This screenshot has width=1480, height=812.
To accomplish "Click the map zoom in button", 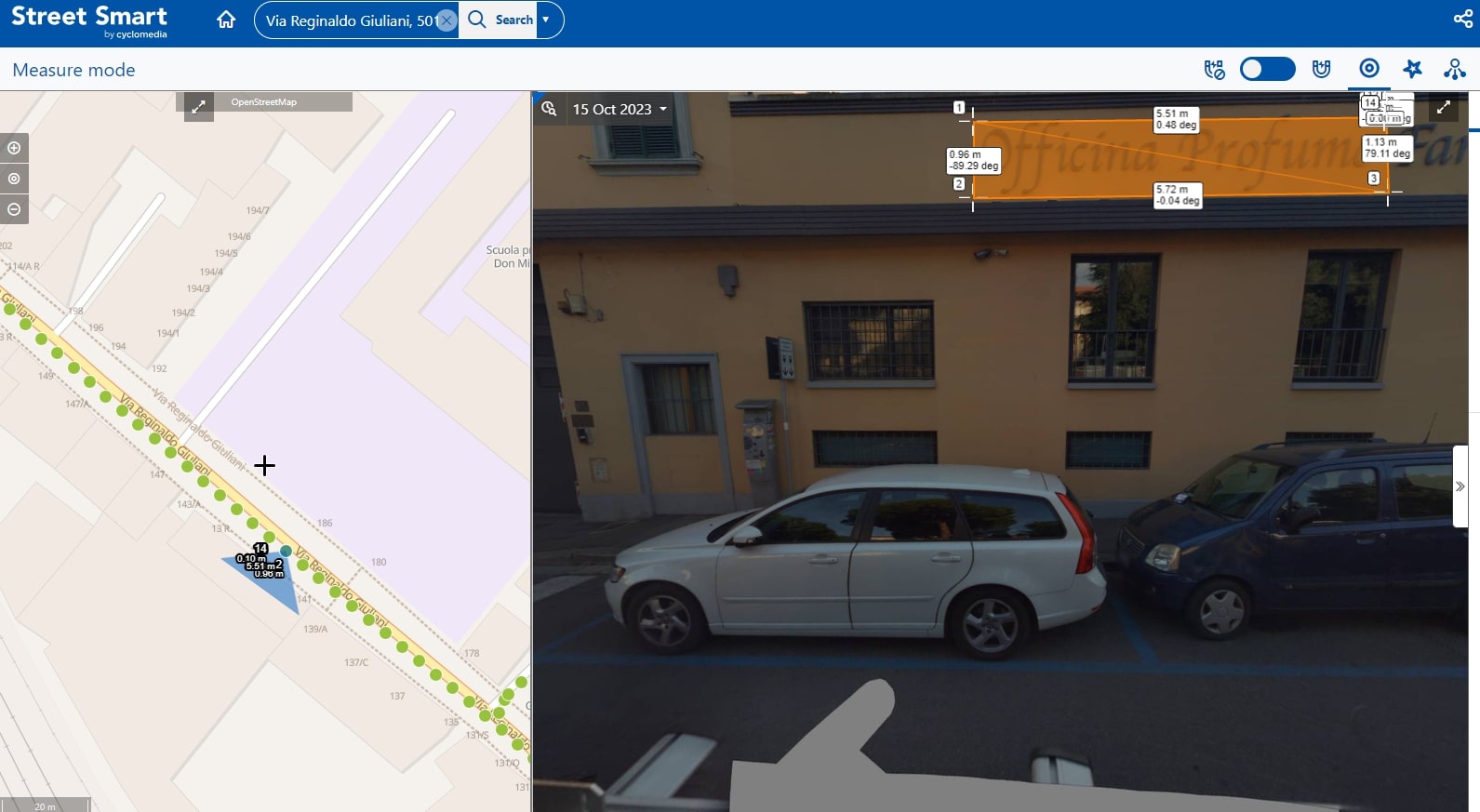I will [14, 148].
